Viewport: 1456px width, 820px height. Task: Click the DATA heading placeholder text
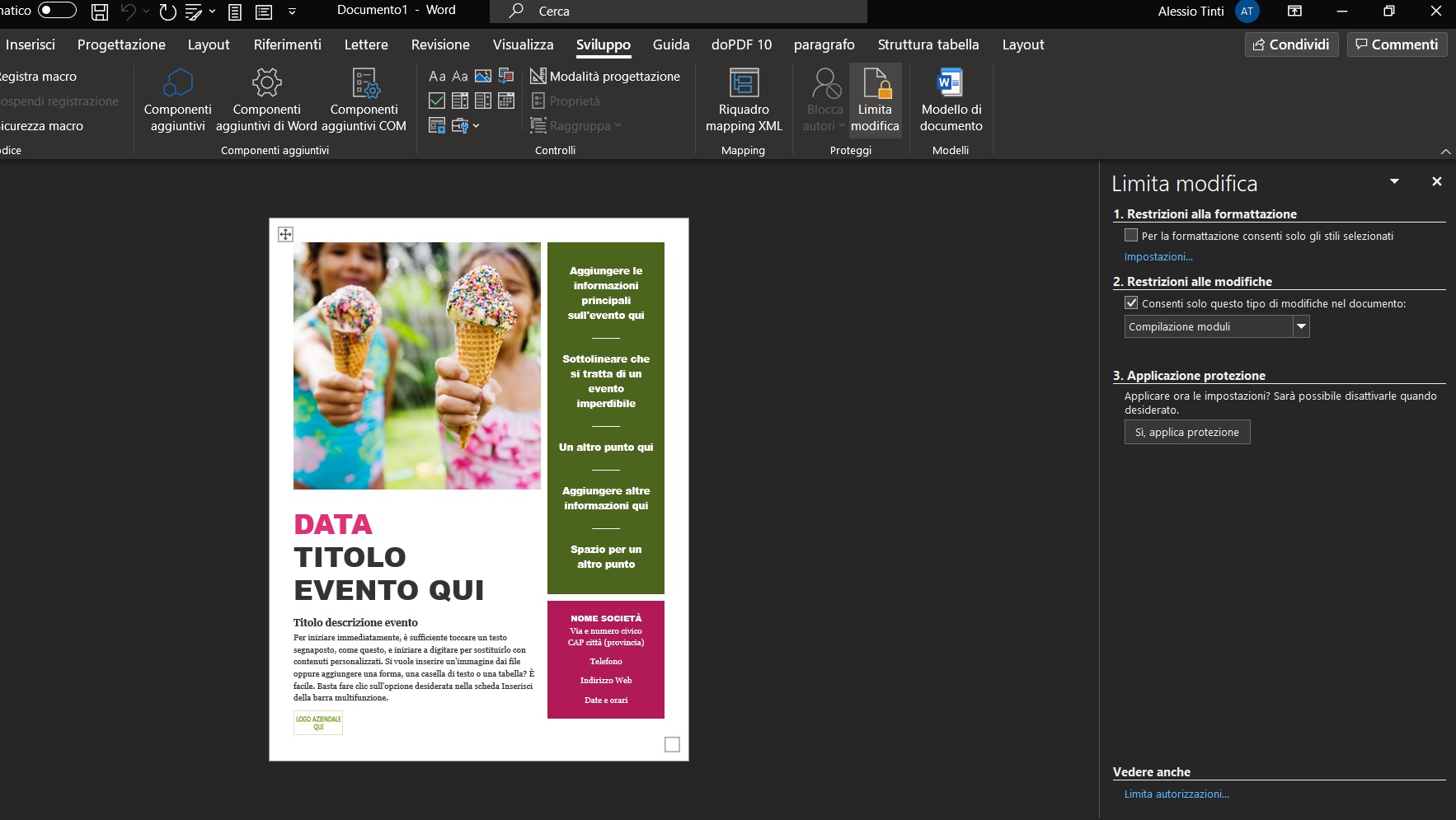(x=333, y=525)
